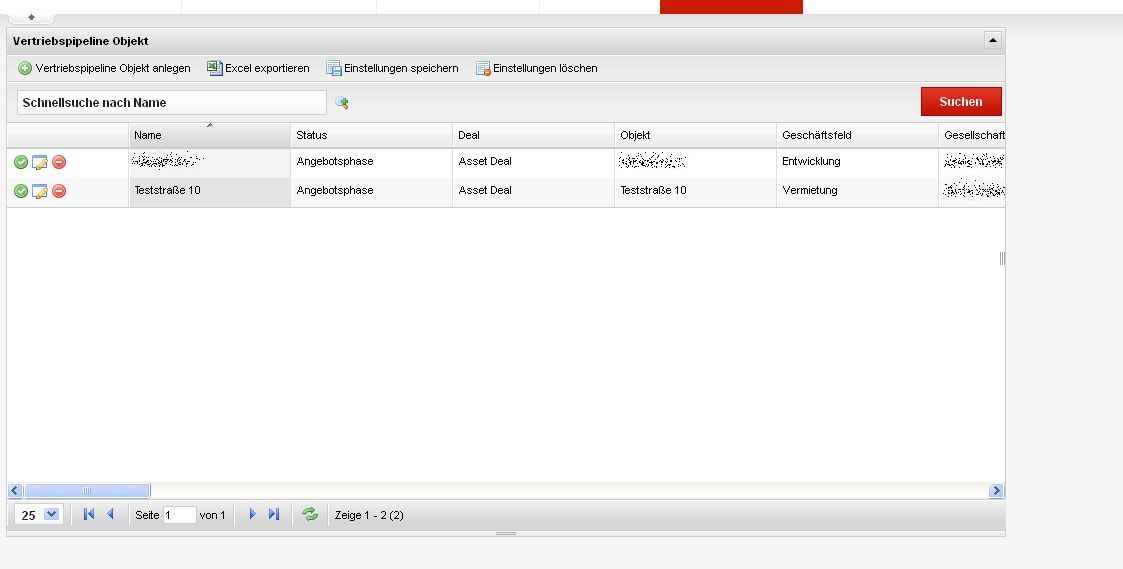The image size is (1123, 569).
Task: Click edit icon in Teststraße 10 row
Action: [x=39, y=191]
